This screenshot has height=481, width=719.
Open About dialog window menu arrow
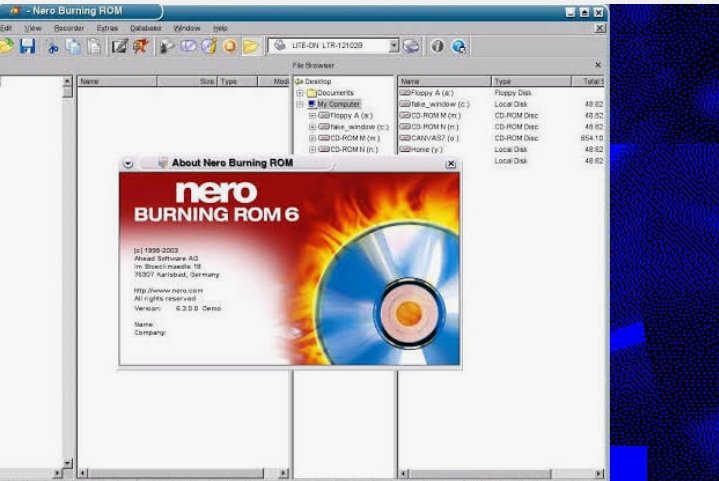pyautogui.click(x=128, y=164)
